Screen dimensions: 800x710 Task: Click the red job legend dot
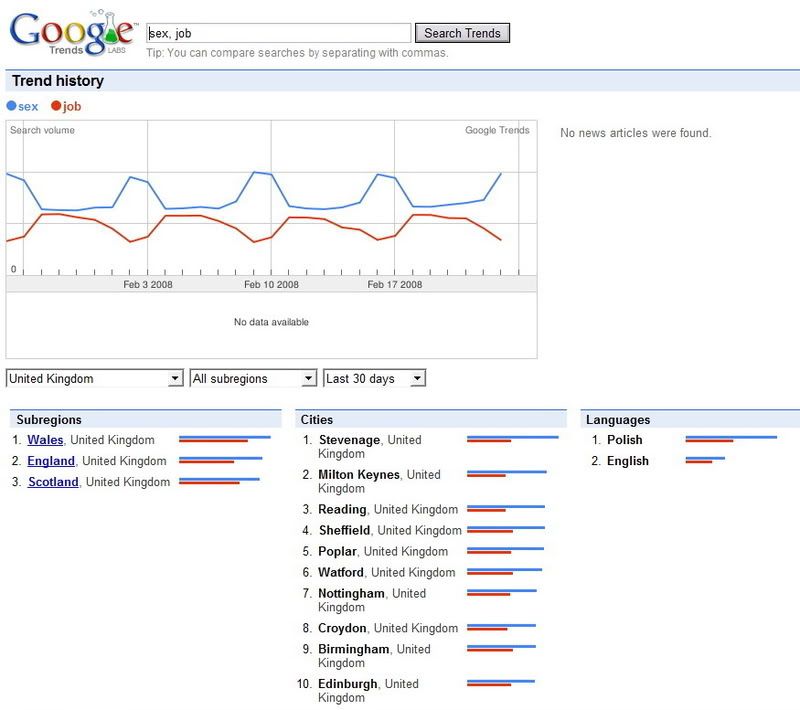click(x=56, y=106)
